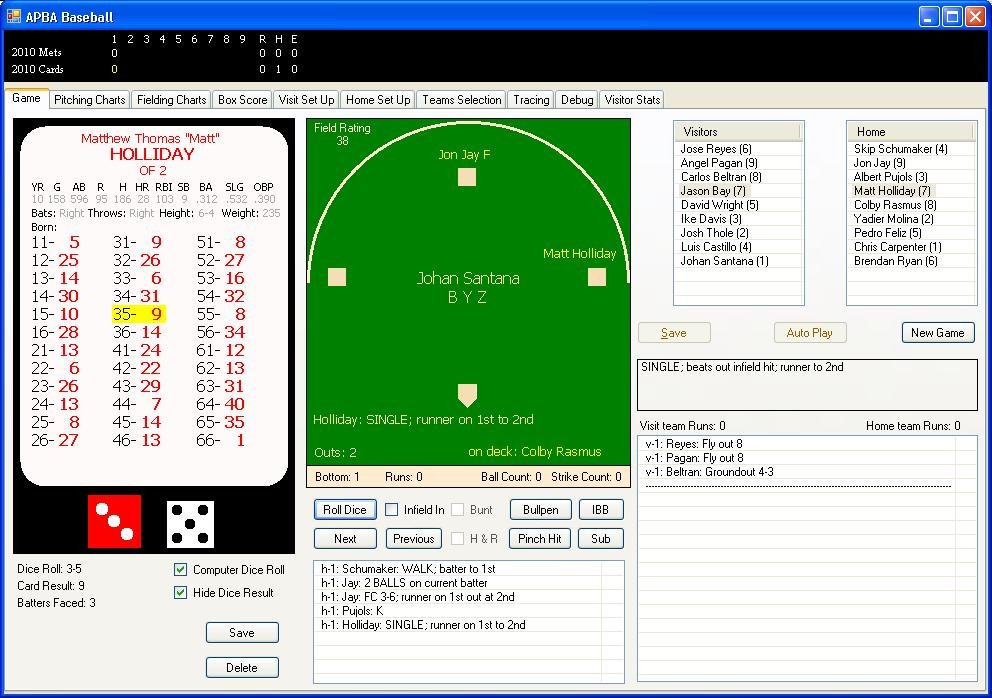Click the APBA Baseball title bar icon
The height and width of the screenshot is (698, 992).
pos(13,15)
